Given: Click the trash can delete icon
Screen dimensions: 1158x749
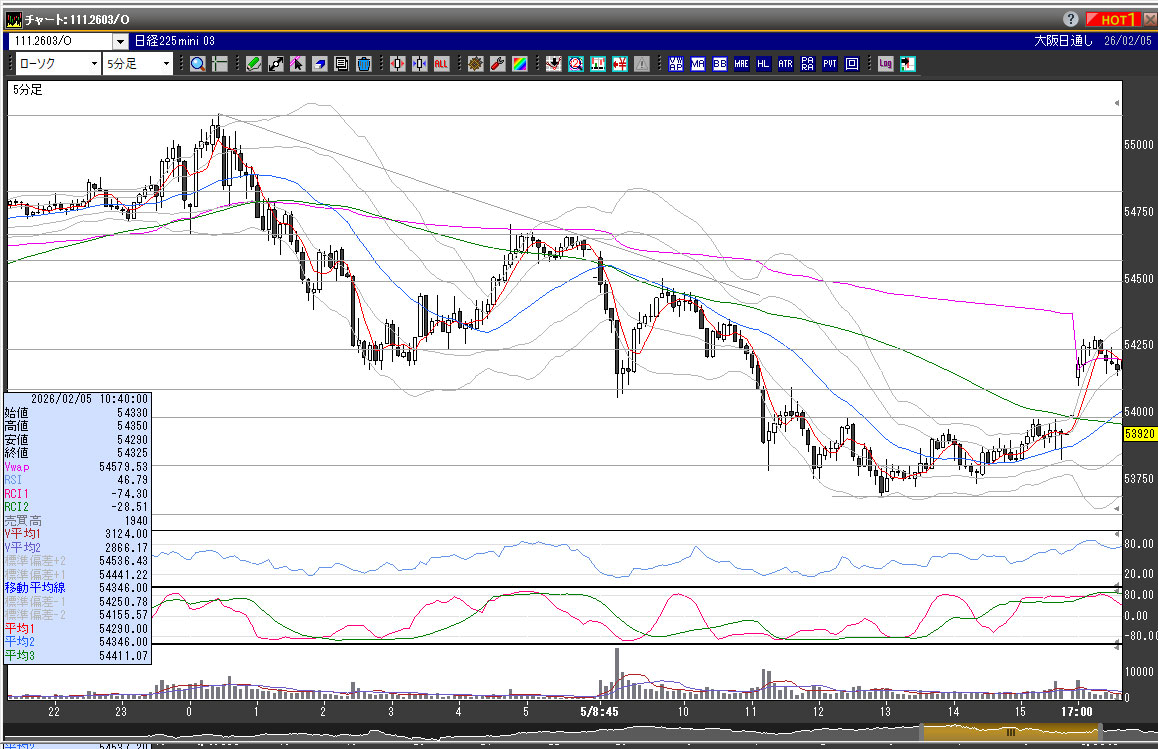Looking at the screenshot, I should tap(364, 64).
